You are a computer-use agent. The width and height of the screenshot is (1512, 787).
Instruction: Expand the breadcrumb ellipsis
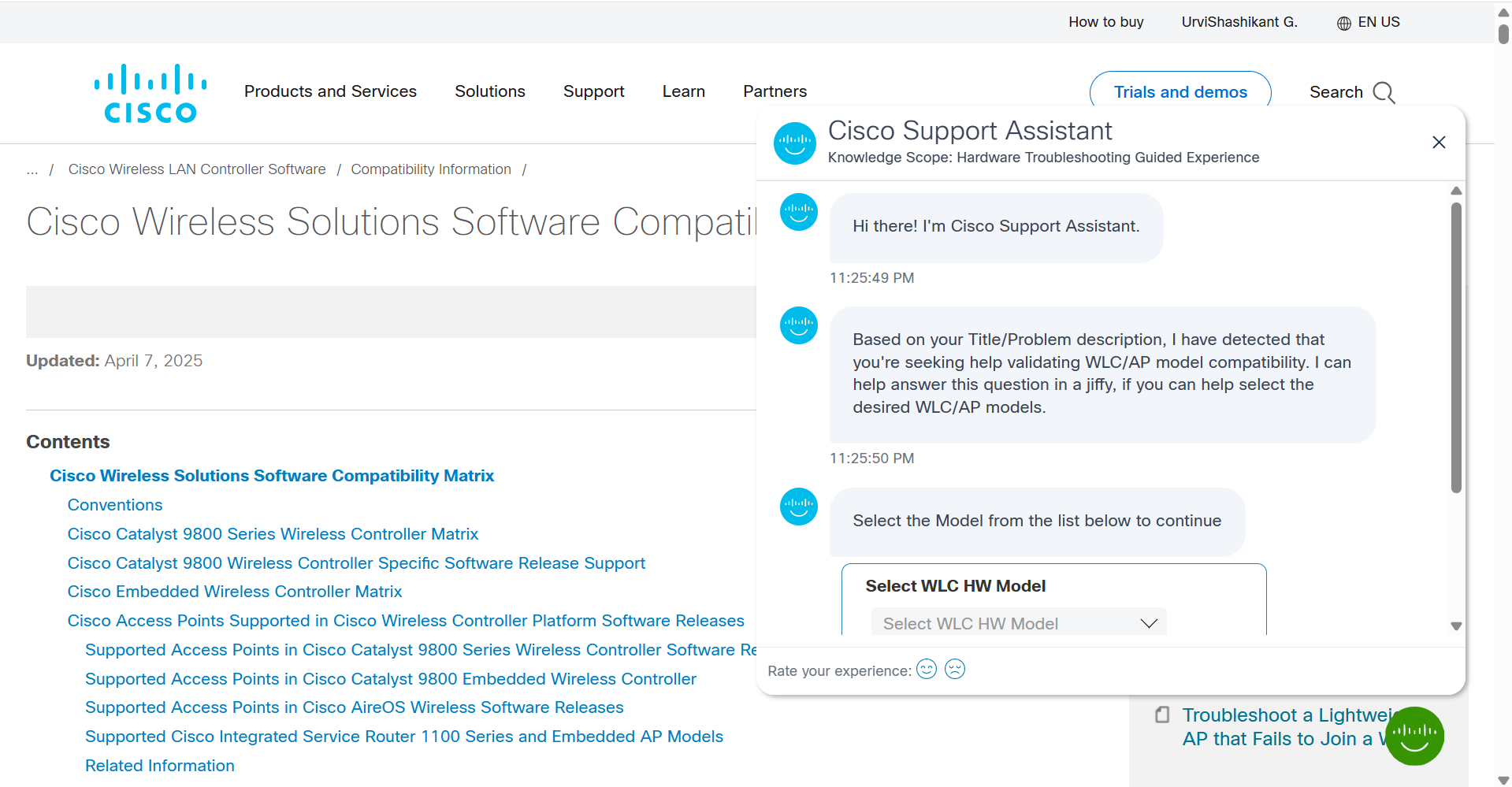(x=32, y=169)
